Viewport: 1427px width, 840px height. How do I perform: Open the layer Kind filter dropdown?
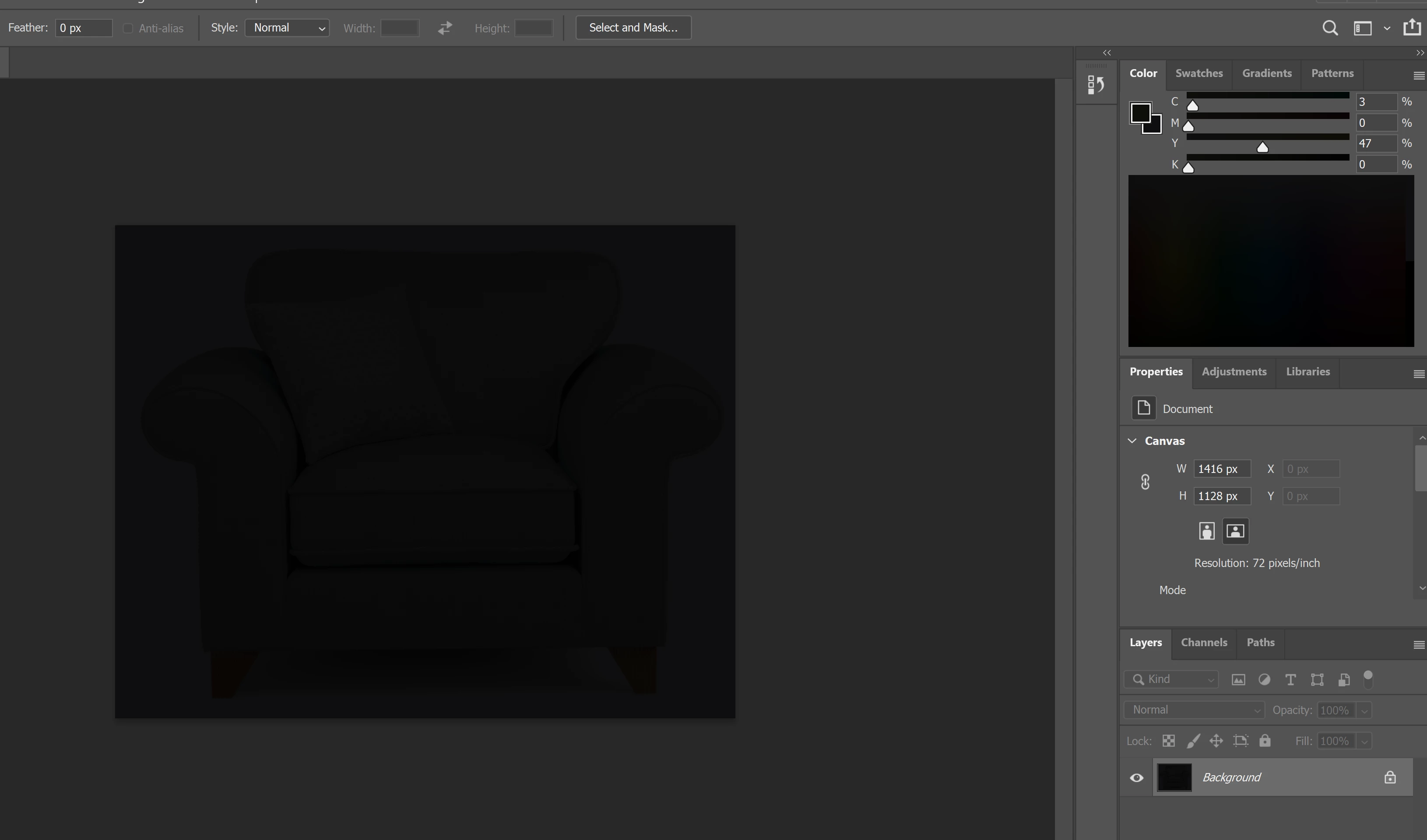click(1171, 679)
